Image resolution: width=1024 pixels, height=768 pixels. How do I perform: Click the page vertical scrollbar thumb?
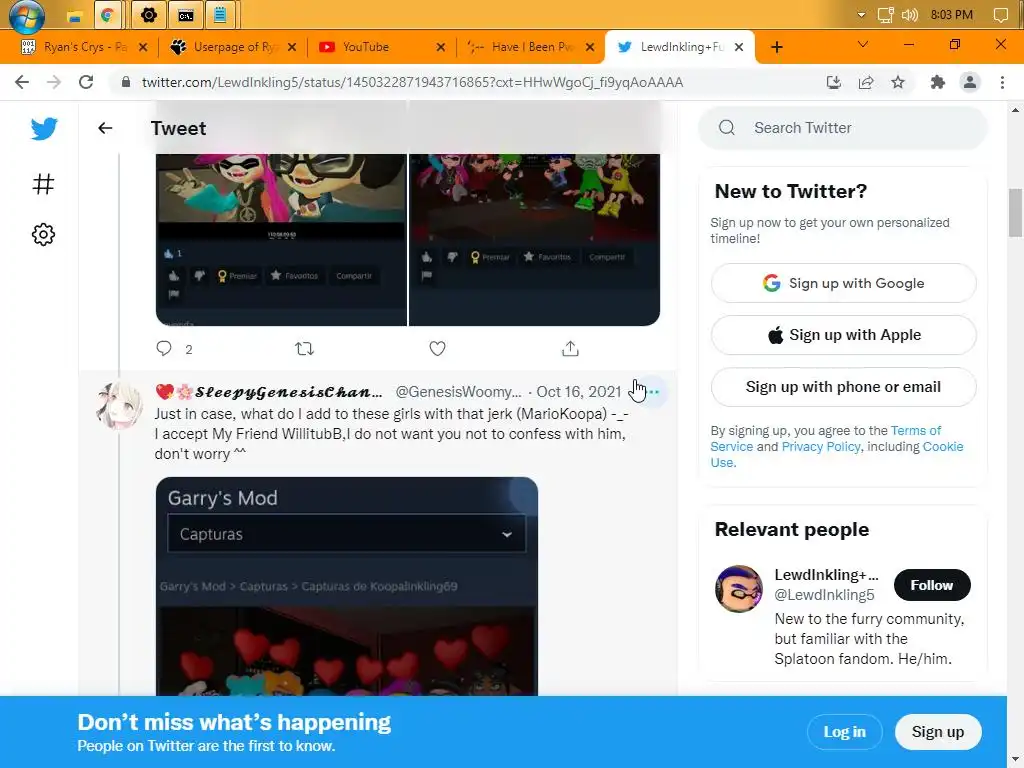click(x=1015, y=213)
